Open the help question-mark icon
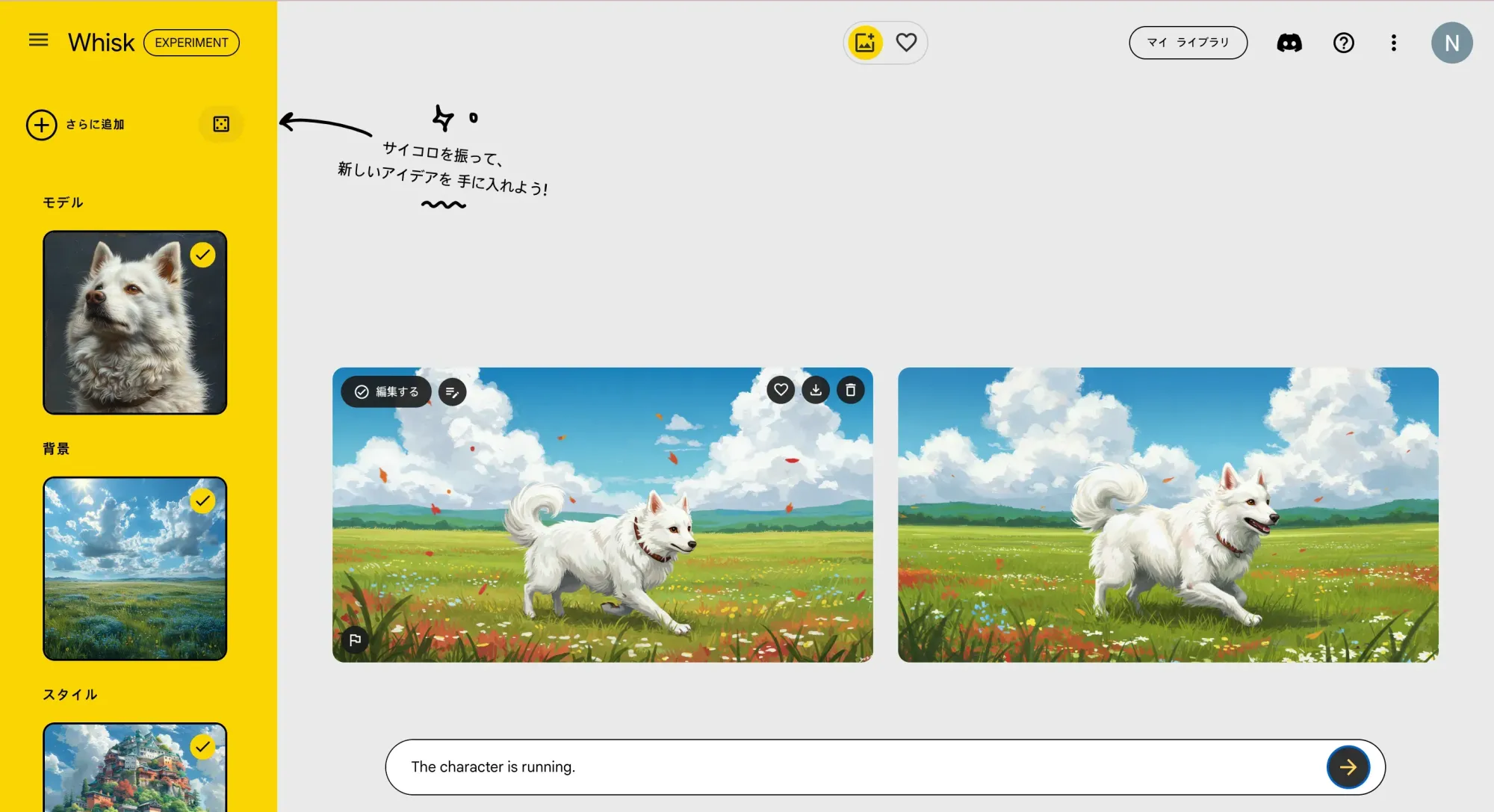 [x=1343, y=43]
